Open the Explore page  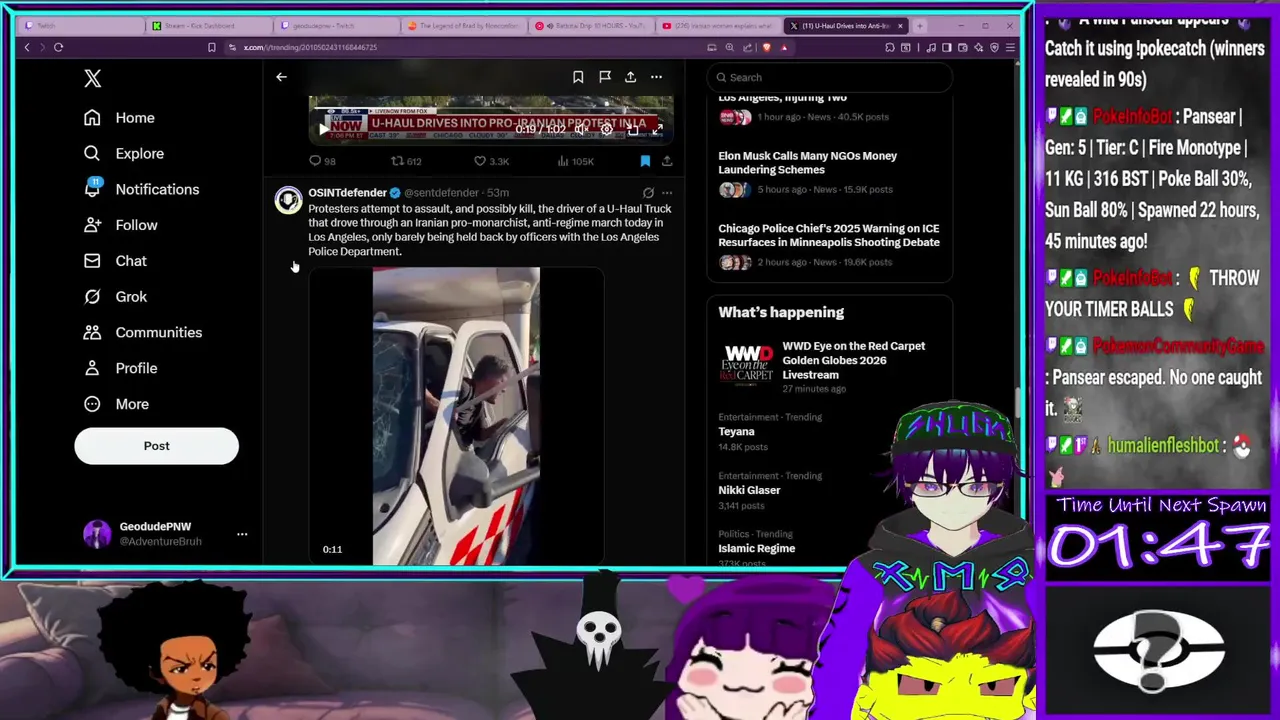(x=123, y=154)
